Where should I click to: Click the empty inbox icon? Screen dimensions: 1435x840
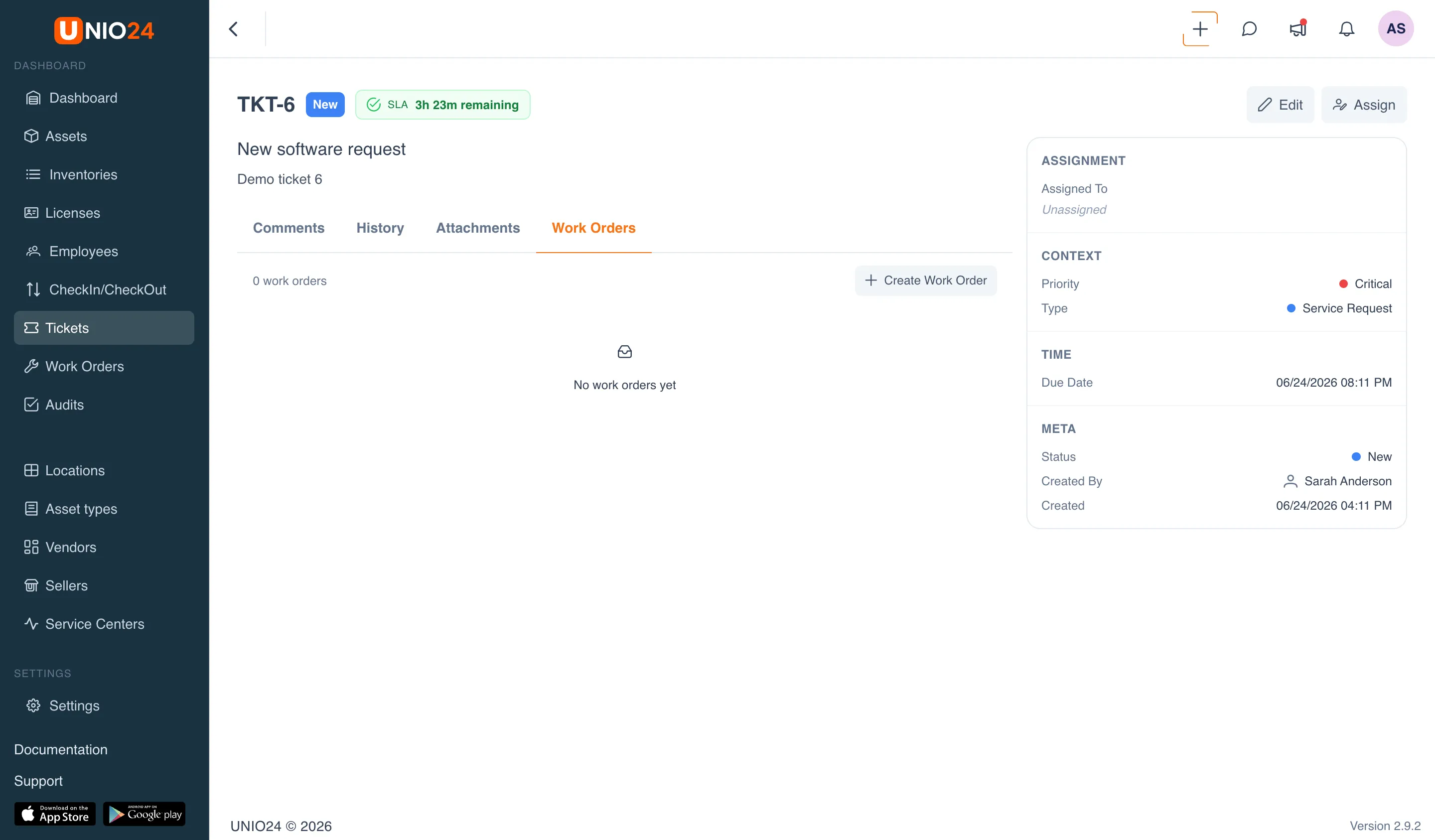[x=625, y=352]
